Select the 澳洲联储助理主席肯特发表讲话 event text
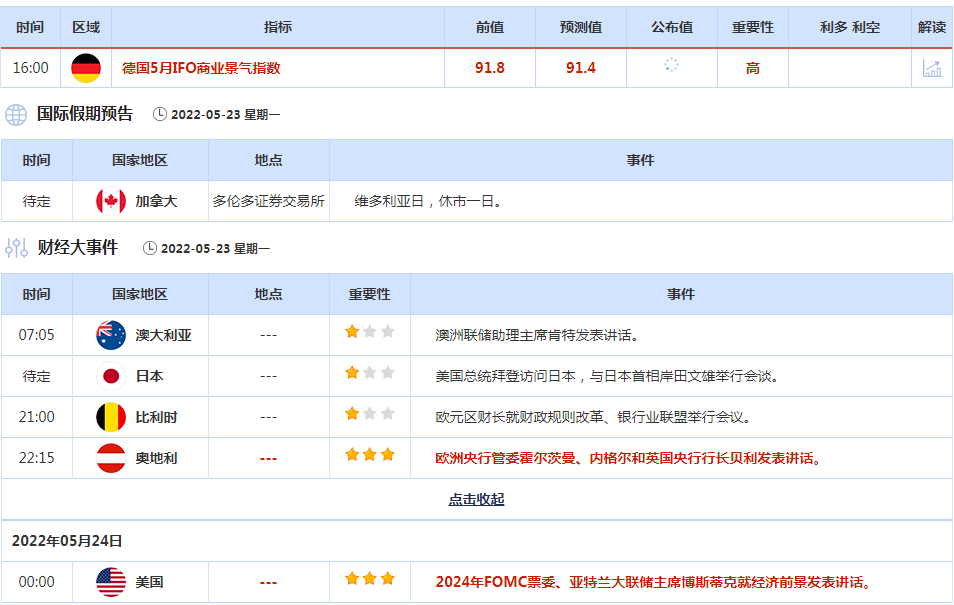 coord(537,335)
